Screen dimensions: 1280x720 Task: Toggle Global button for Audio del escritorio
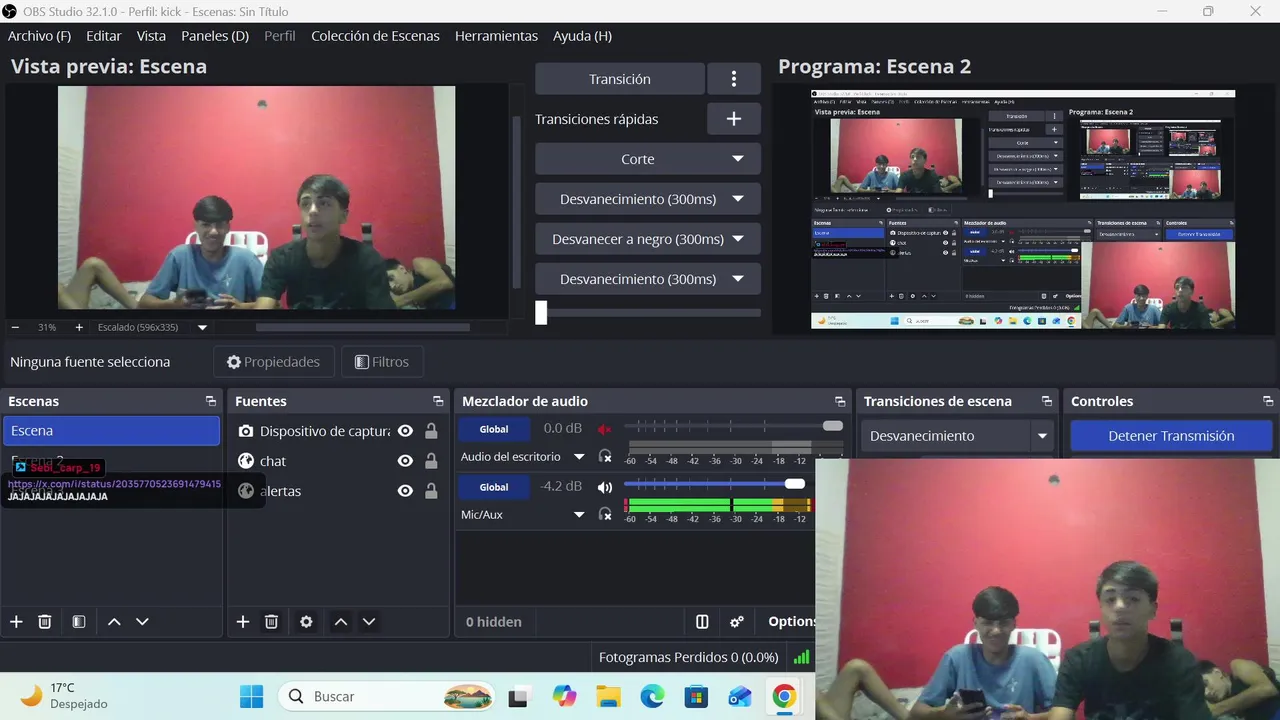[x=494, y=429]
